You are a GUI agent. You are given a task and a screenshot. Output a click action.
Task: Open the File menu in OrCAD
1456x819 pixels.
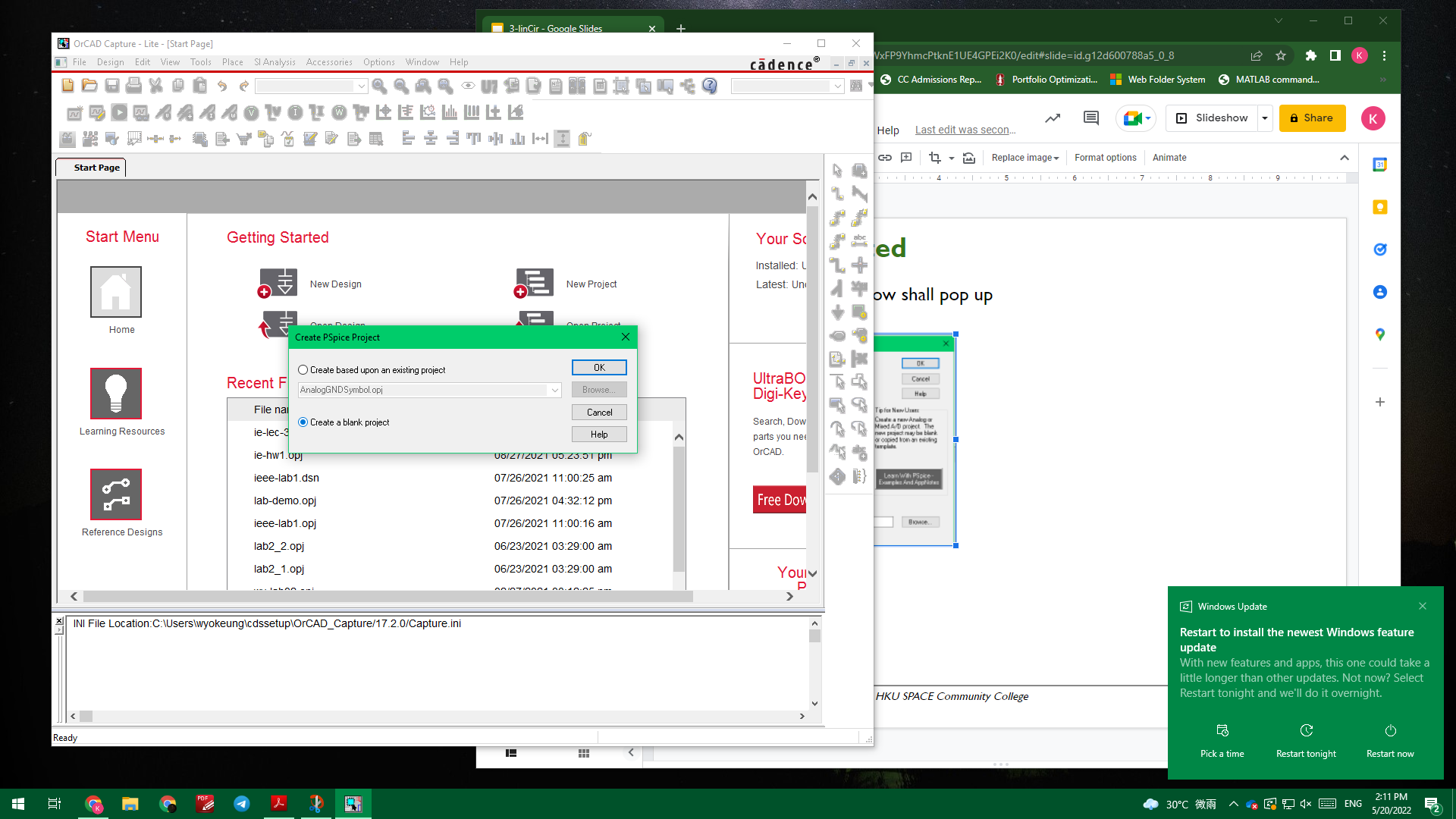pos(80,62)
